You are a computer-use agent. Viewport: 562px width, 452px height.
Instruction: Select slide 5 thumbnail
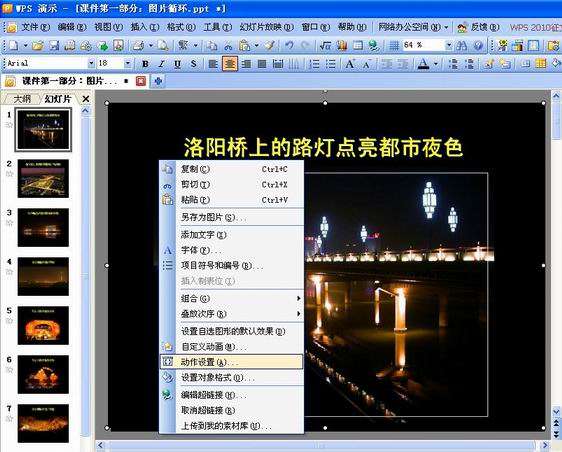(43, 325)
